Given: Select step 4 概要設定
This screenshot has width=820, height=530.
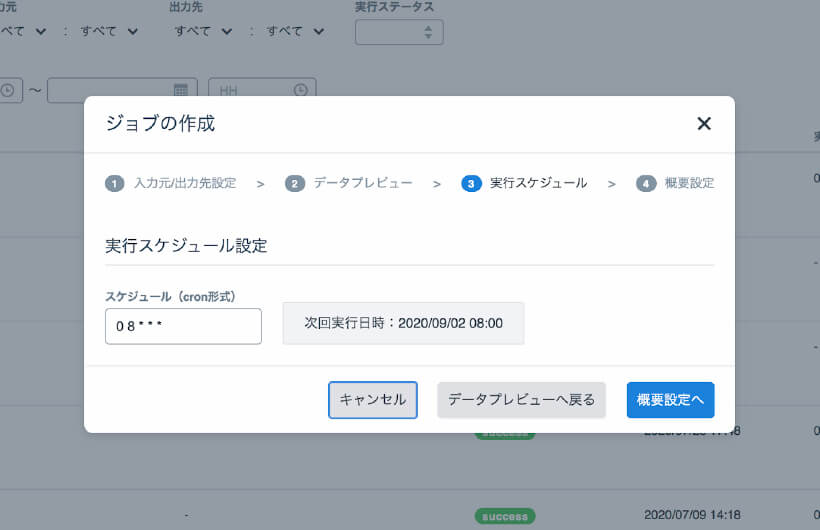Looking at the screenshot, I should [x=675, y=183].
